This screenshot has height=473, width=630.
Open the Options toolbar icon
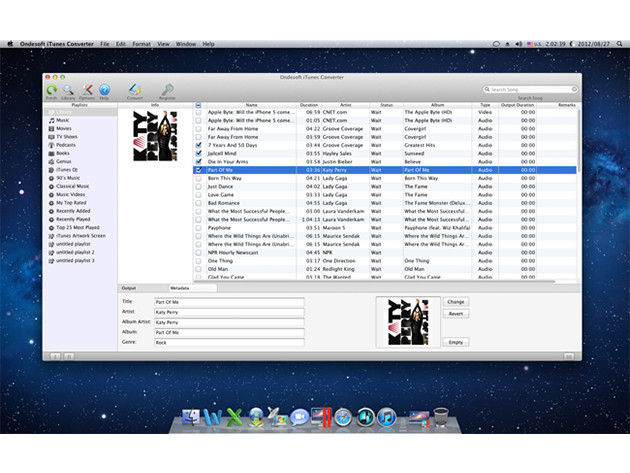(x=87, y=90)
